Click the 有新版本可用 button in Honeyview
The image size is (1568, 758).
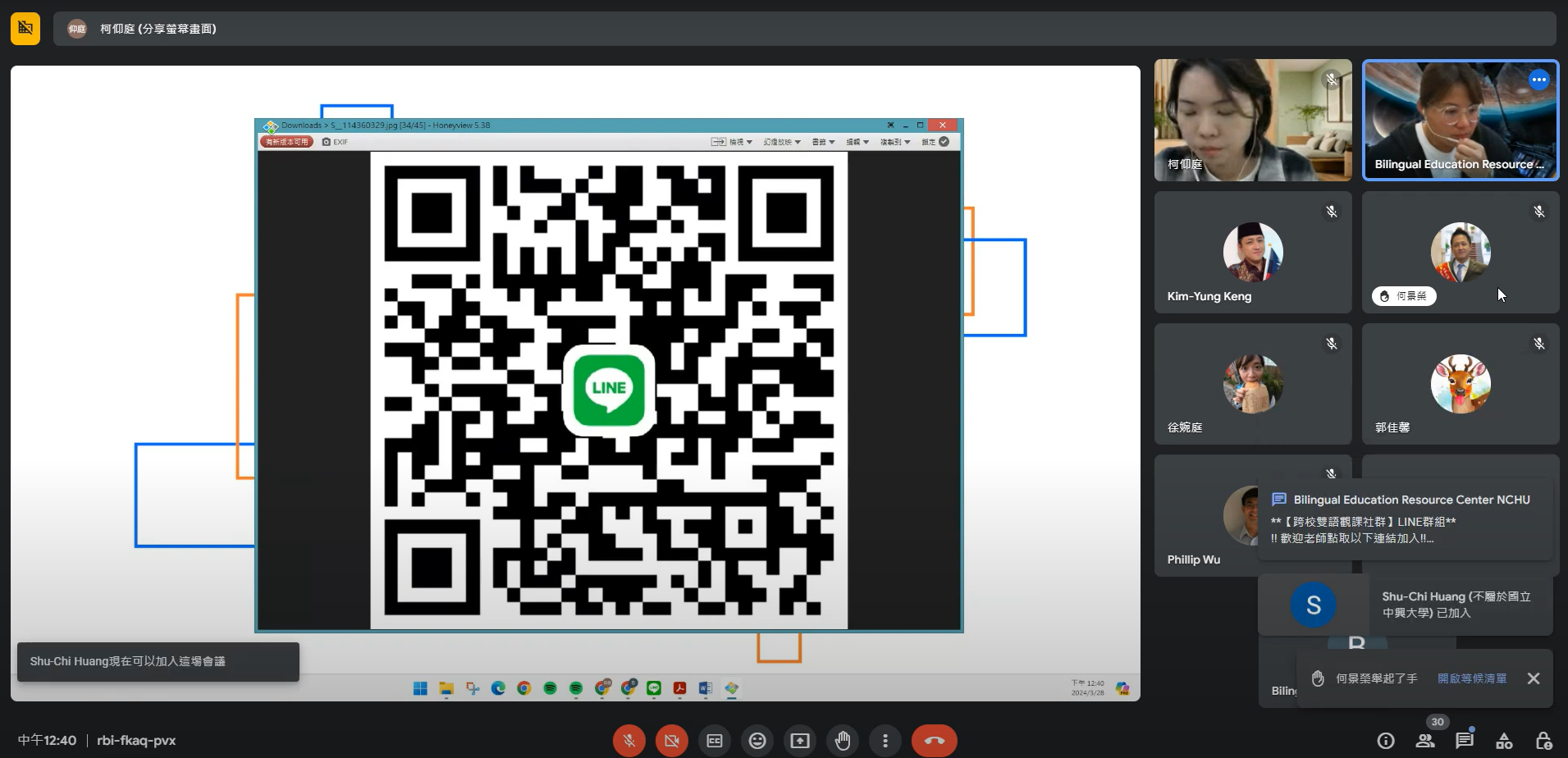click(x=286, y=142)
